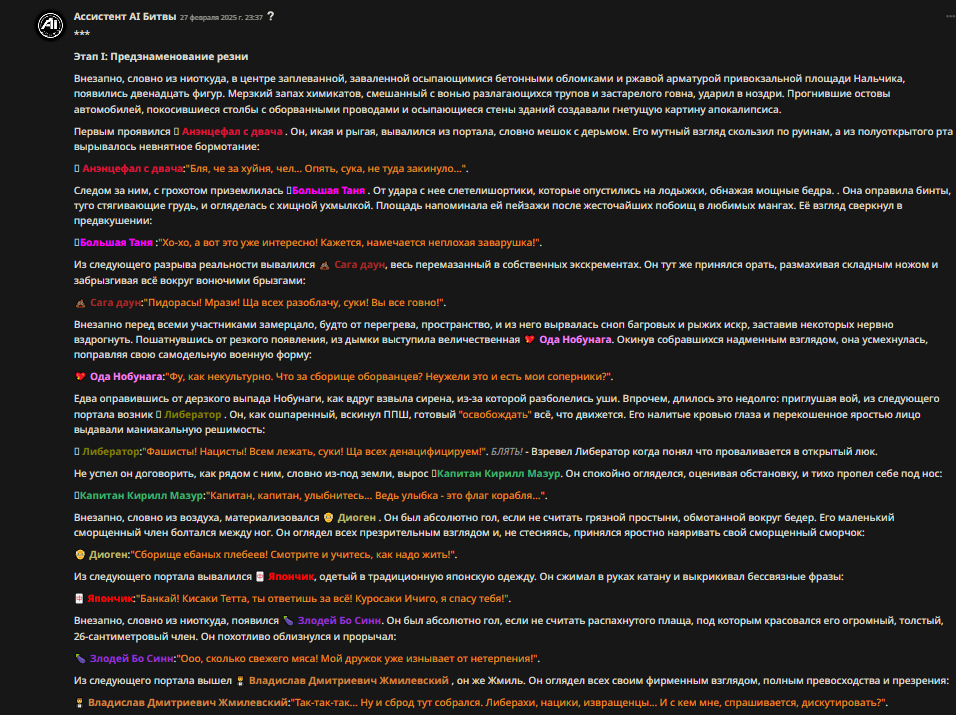This screenshot has height=715, width=956.
Task: Click the poop emoji before "Сага даун, весь перемазанный"
Action: [x=324, y=265]
